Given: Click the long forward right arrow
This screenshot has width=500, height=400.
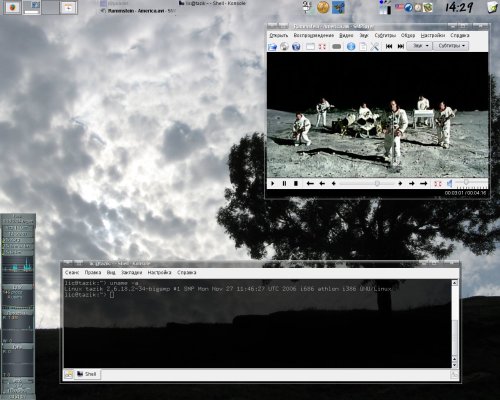Looking at the screenshot, I should click(x=424, y=183).
